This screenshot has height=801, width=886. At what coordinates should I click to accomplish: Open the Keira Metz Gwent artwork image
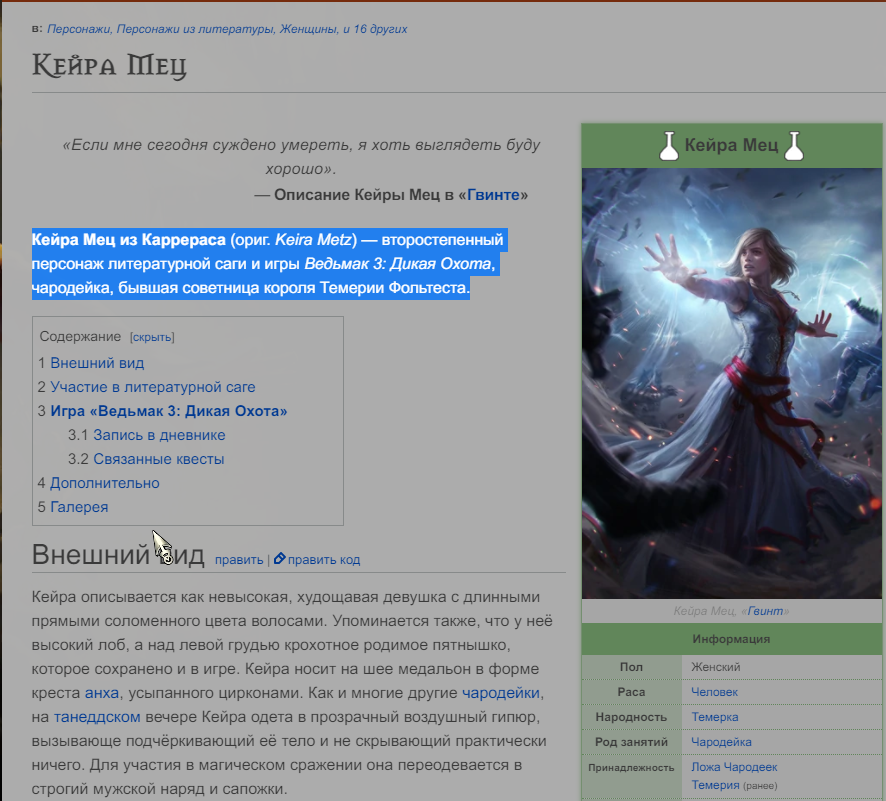(x=731, y=383)
